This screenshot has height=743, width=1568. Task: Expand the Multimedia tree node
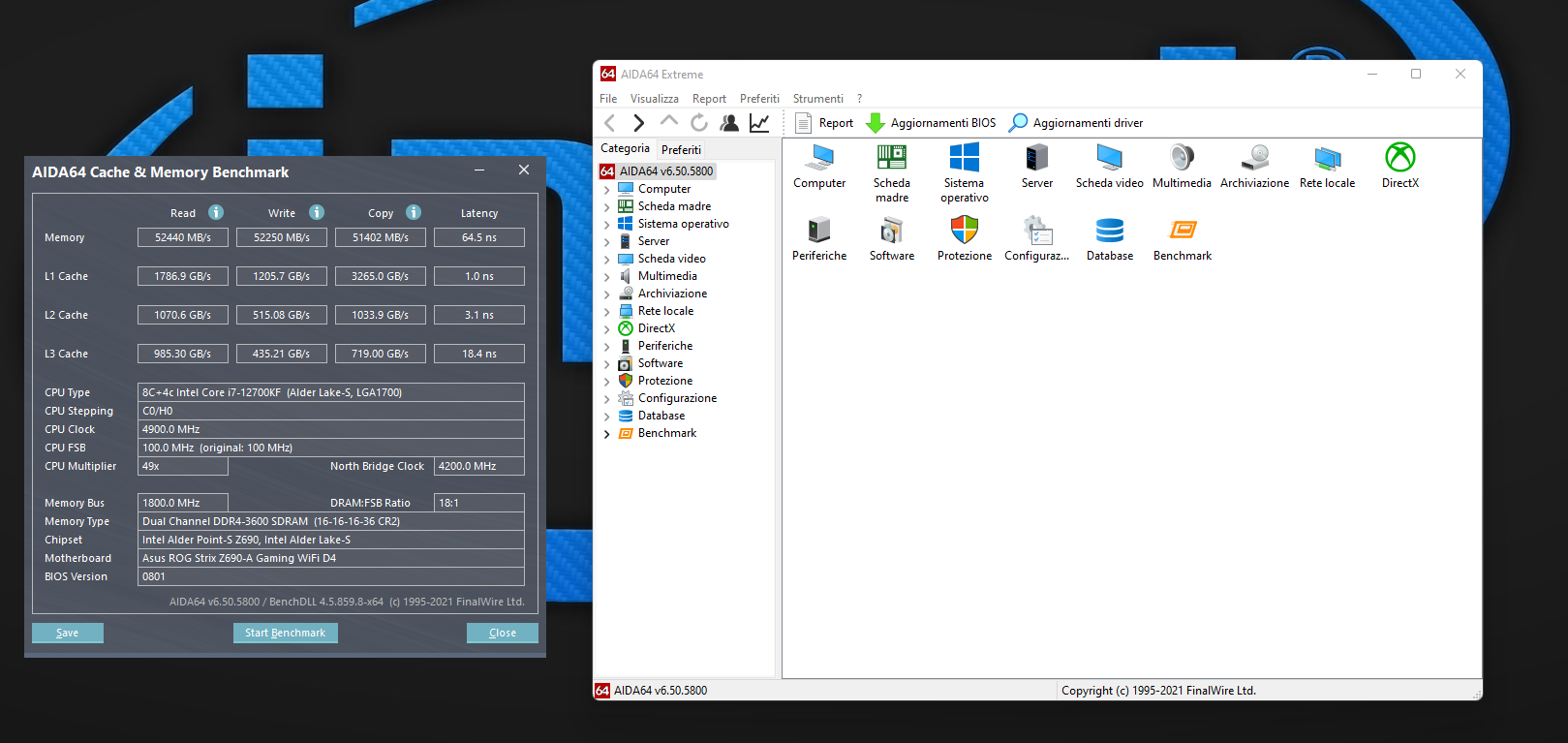[607, 277]
